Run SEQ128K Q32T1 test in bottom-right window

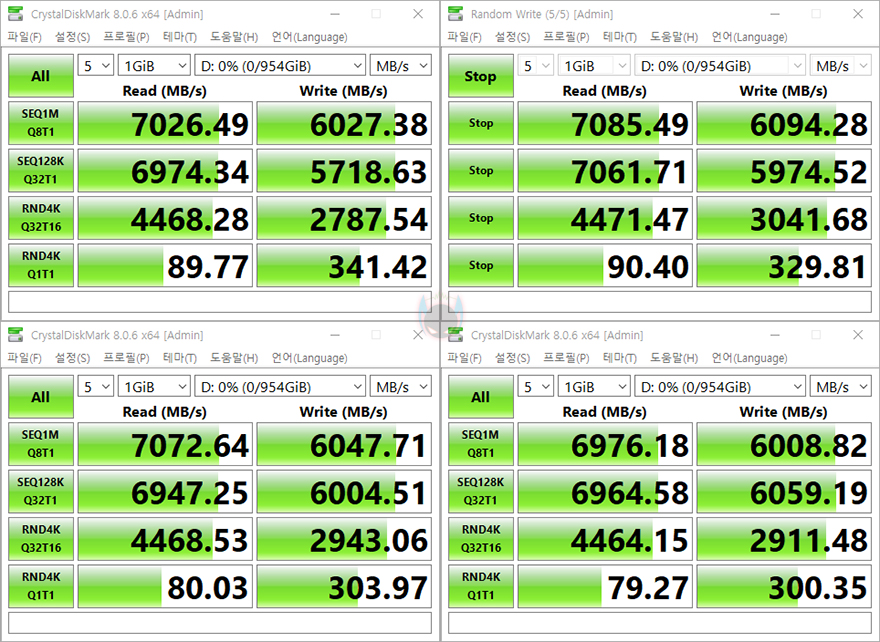[480, 491]
